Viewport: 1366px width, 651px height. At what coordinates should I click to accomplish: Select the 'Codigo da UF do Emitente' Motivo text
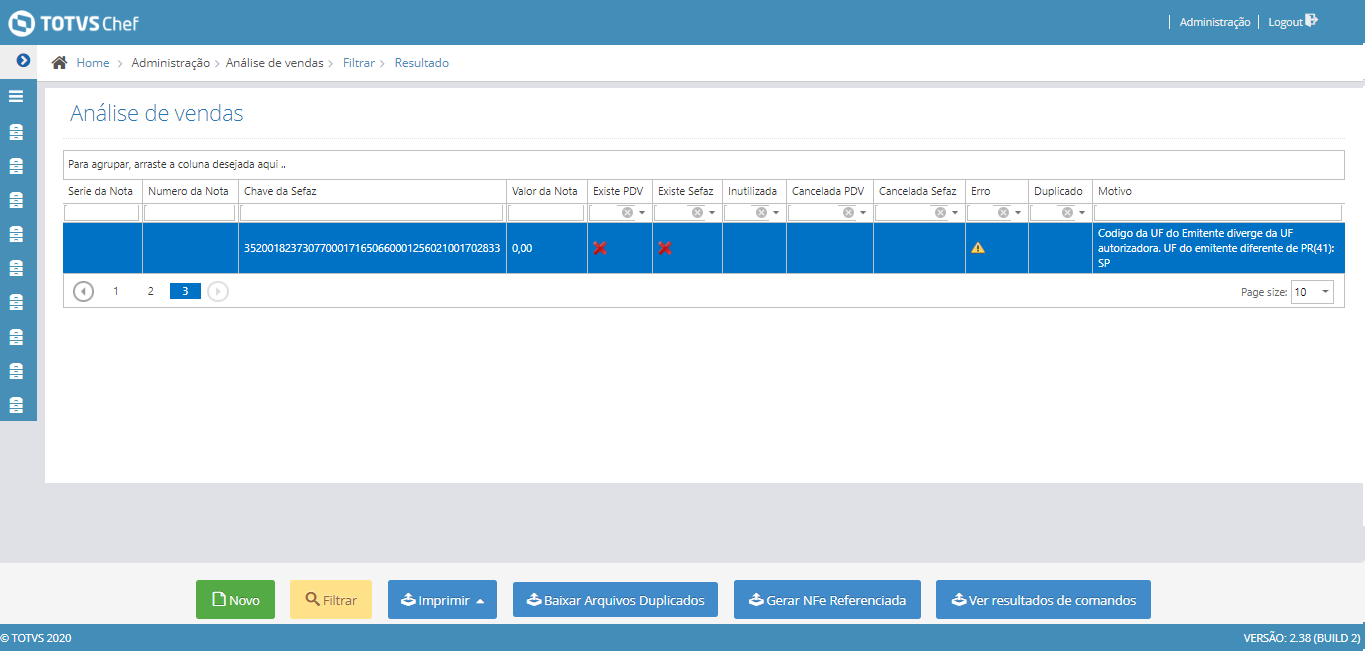(x=1218, y=248)
